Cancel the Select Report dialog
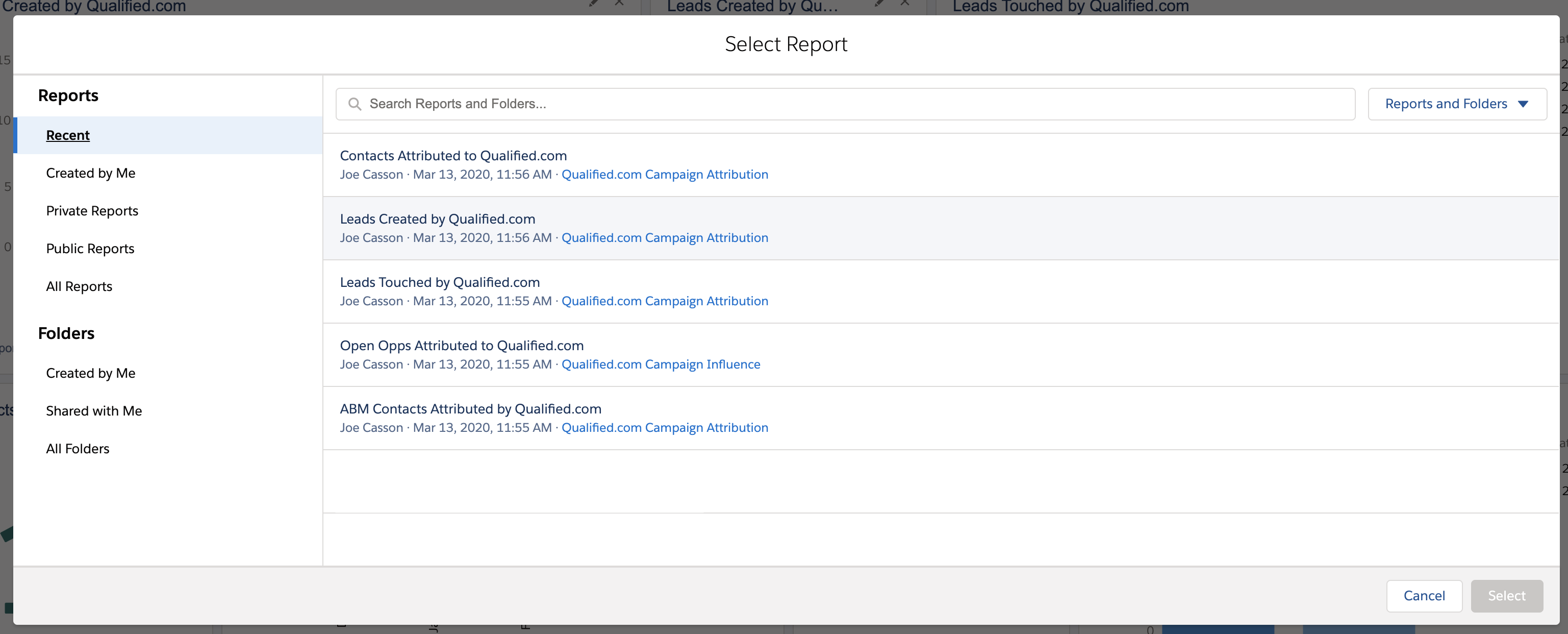This screenshot has height=634, width=1568. click(1424, 596)
